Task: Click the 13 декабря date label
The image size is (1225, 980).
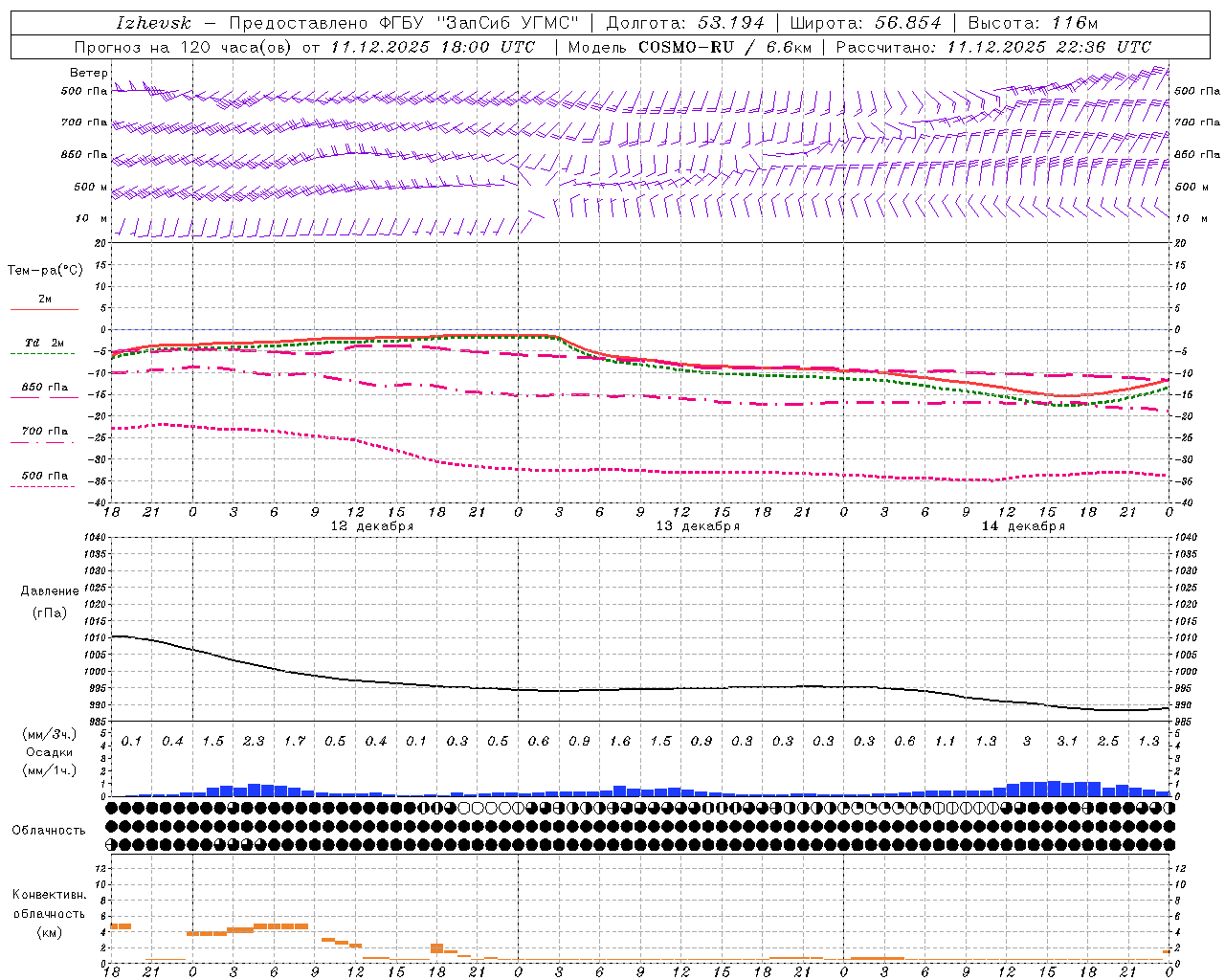Action: (x=698, y=526)
